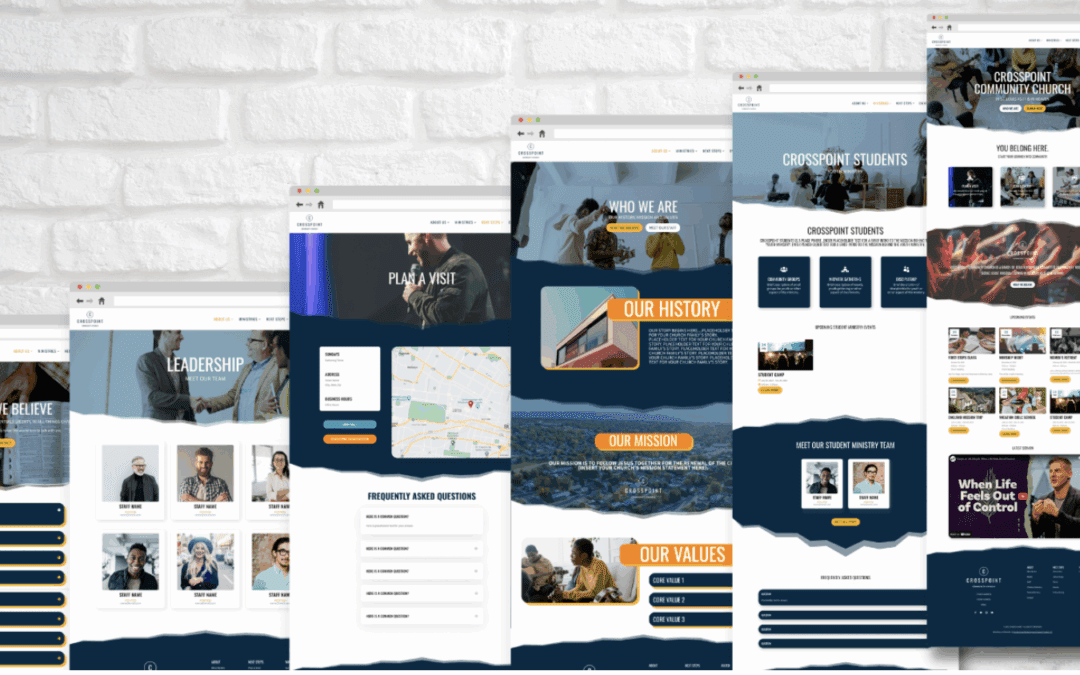1080x675 pixels.
Task: Click Midweek Gathering card icon on Students page
Action: (845, 269)
